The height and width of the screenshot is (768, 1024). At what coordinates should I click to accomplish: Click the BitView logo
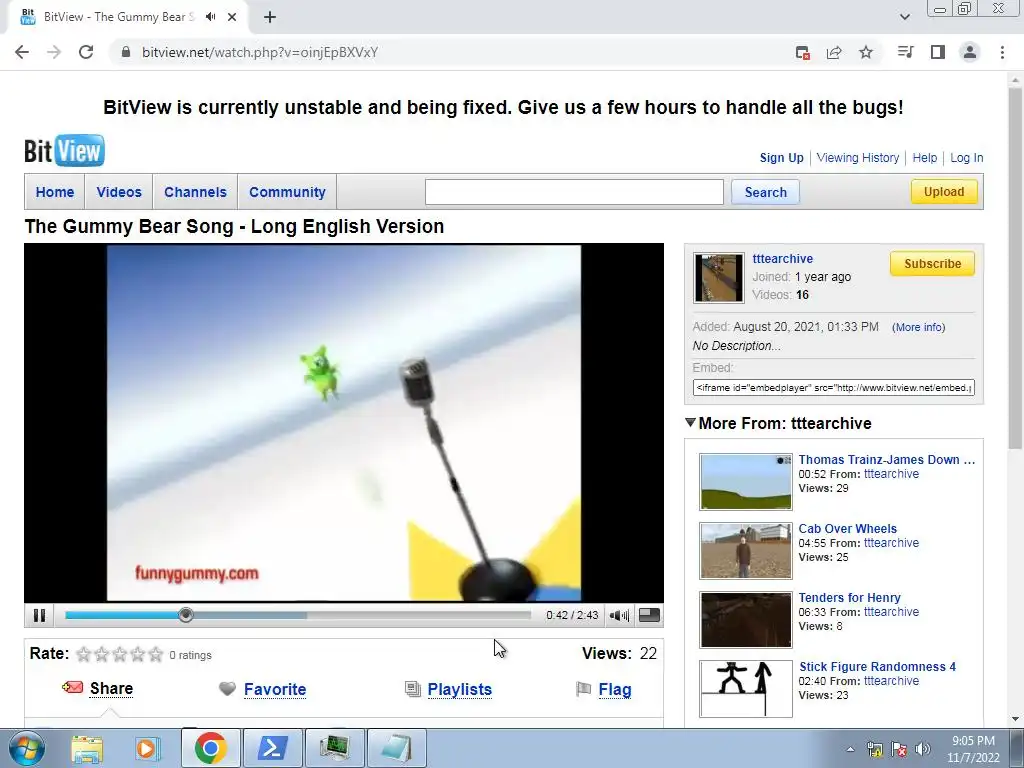[x=64, y=151]
